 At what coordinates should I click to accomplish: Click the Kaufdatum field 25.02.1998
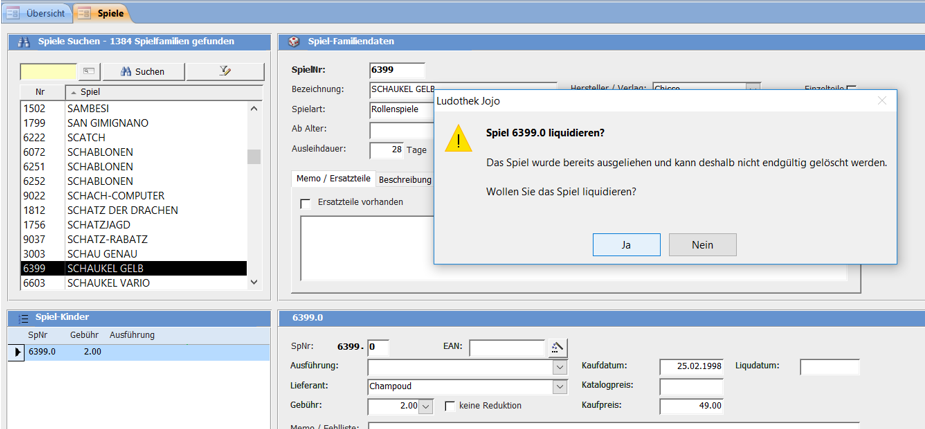coord(691,366)
